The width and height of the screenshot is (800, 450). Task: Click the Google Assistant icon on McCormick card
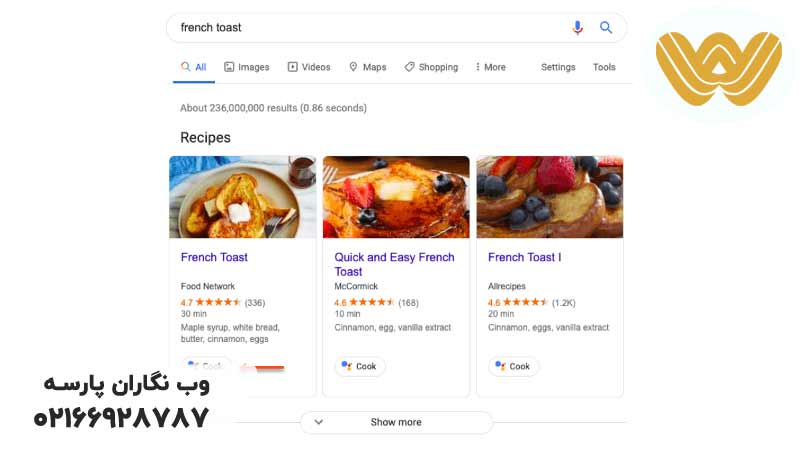tap(346, 366)
